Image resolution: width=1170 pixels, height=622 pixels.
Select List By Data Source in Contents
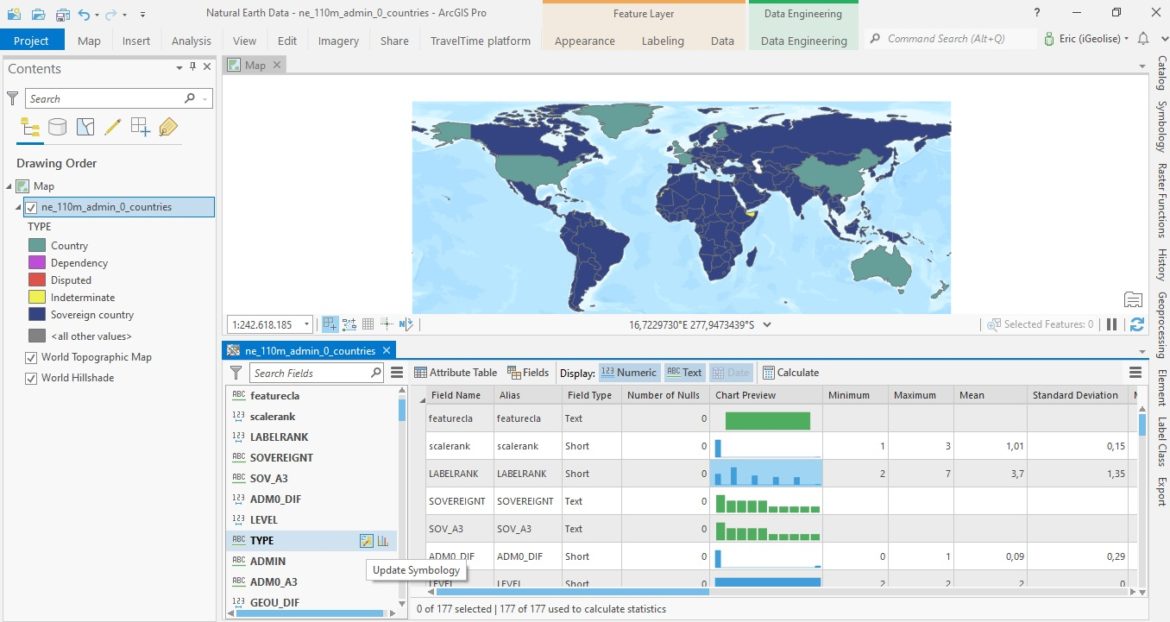[57, 126]
